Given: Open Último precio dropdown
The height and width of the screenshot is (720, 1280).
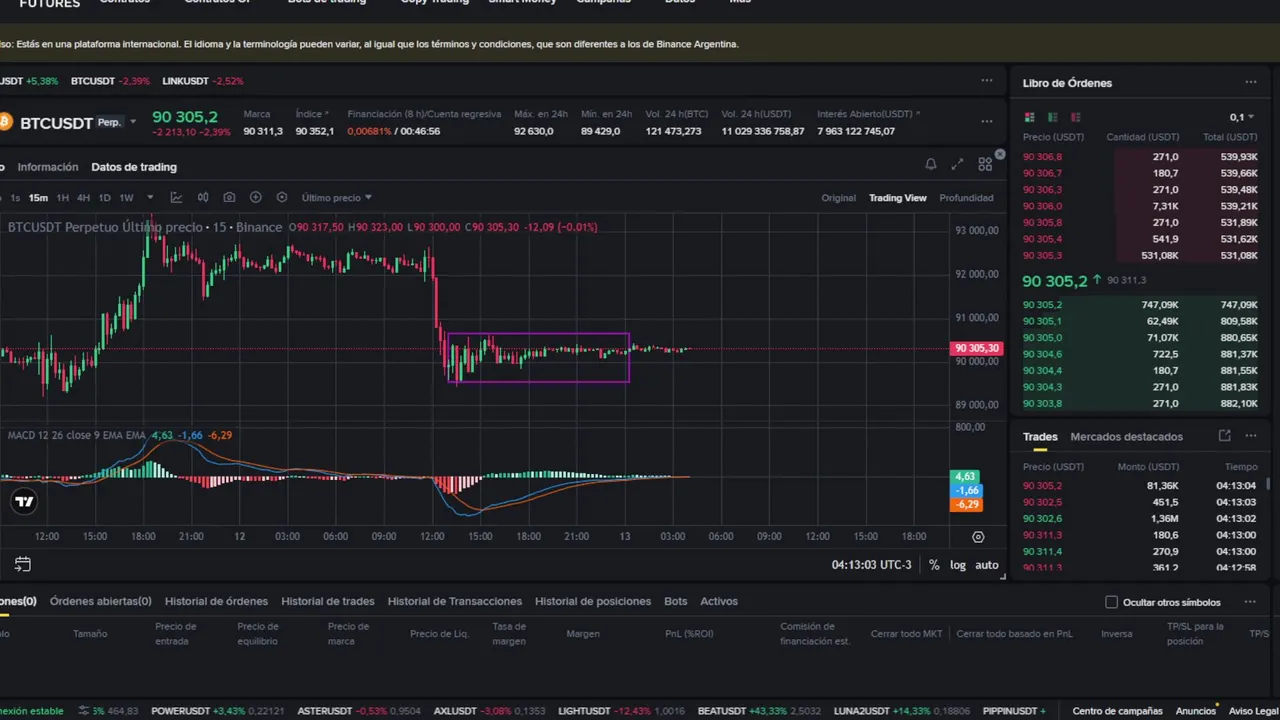Looking at the screenshot, I should point(337,198).
